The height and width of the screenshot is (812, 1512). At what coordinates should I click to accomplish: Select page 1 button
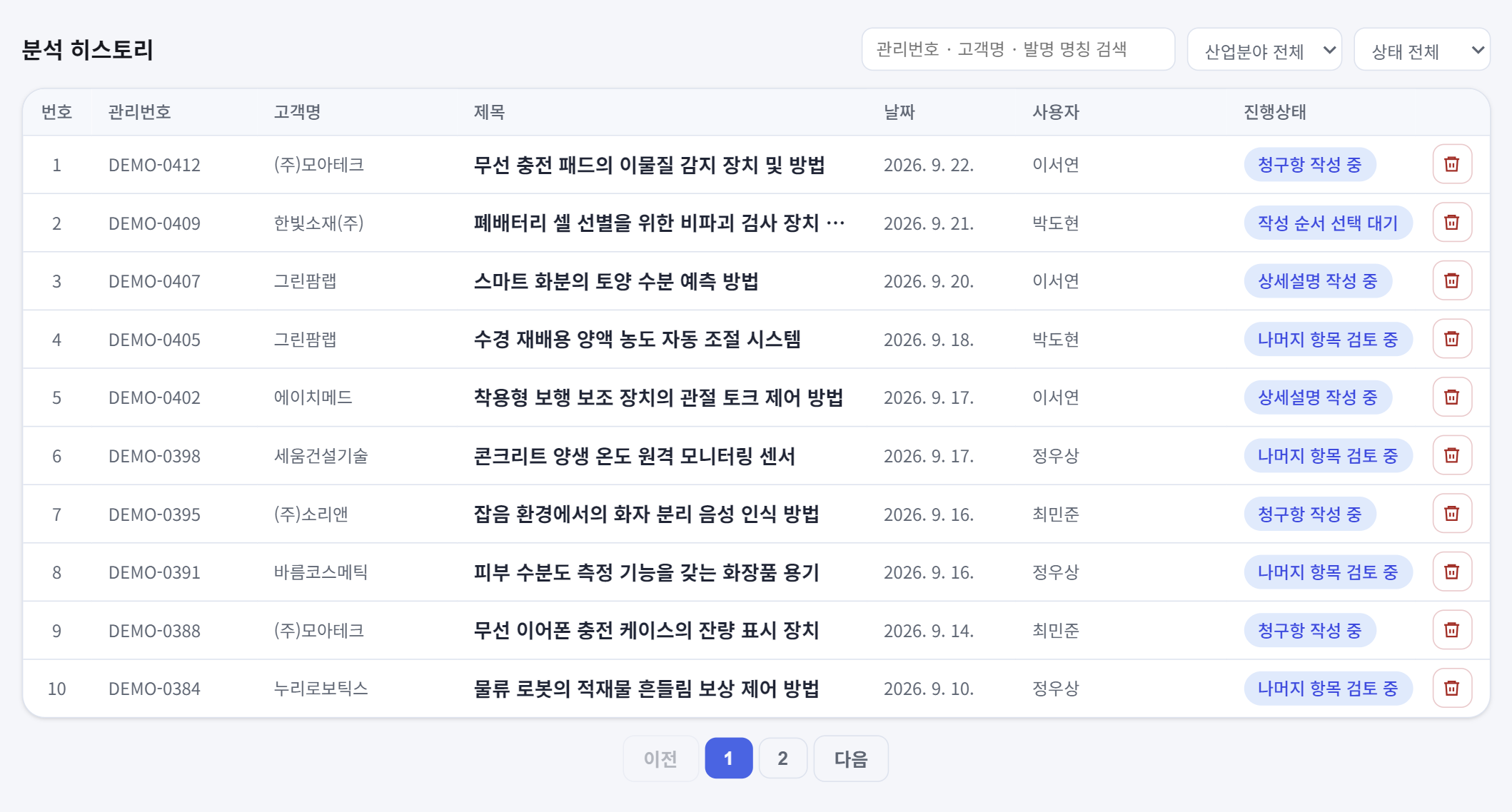coord(729,758)
